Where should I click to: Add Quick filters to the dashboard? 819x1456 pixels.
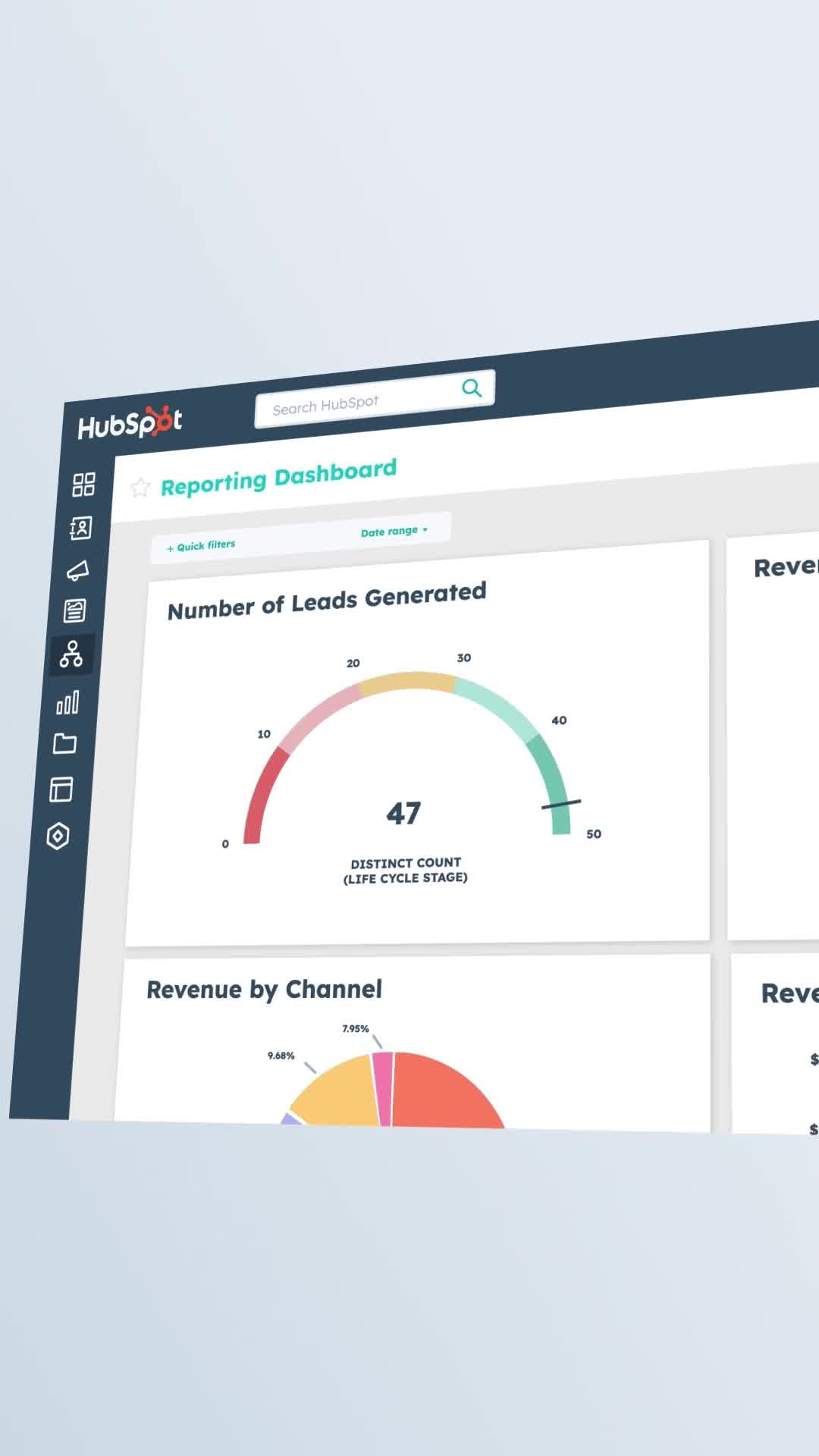pyautogui.click(x=201, y=546)
